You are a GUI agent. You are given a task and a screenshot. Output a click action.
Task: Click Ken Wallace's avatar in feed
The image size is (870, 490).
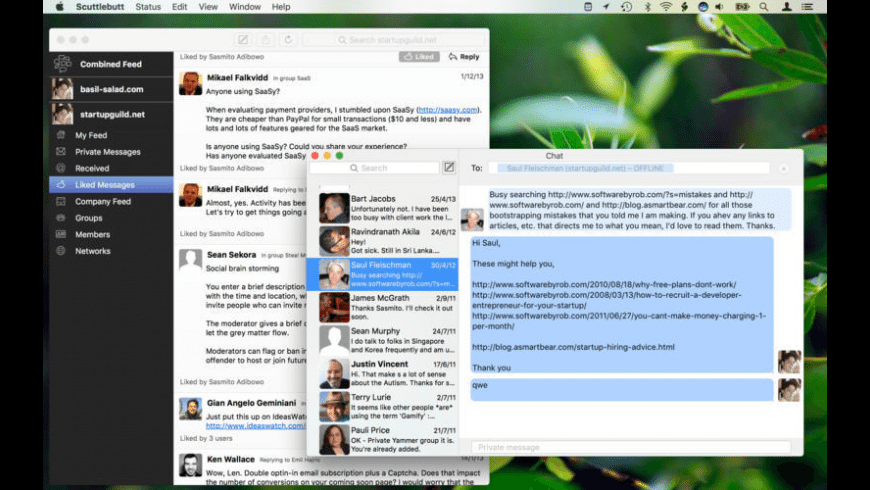190,466
